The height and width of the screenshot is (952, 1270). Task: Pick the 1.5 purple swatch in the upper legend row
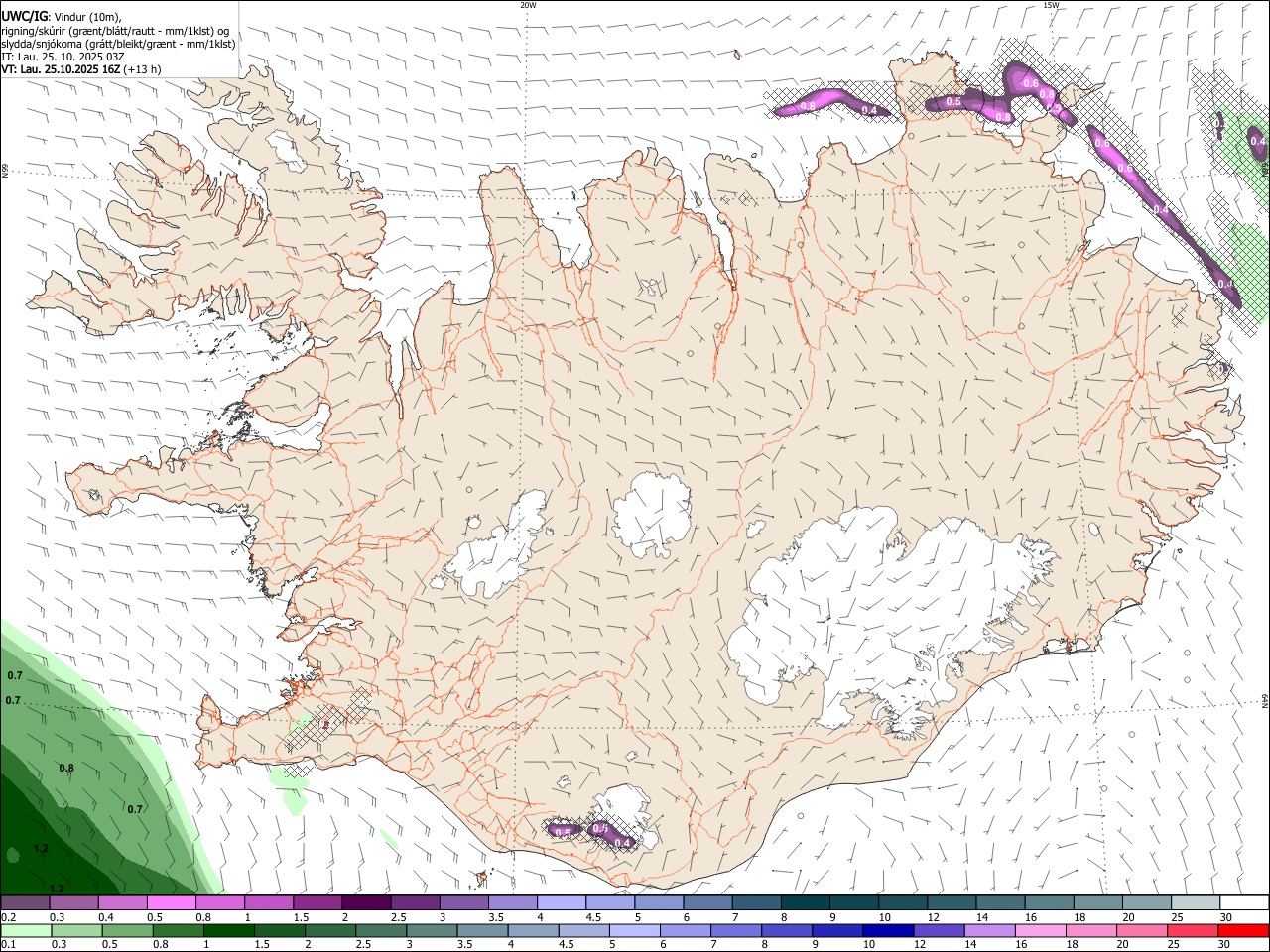tap(318, 902)
